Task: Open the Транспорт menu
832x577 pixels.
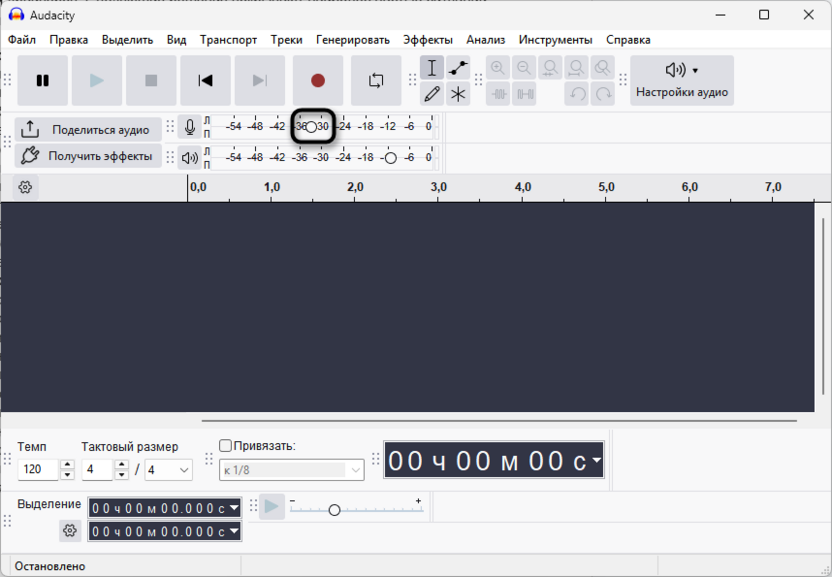Action: tap(228, 40)
